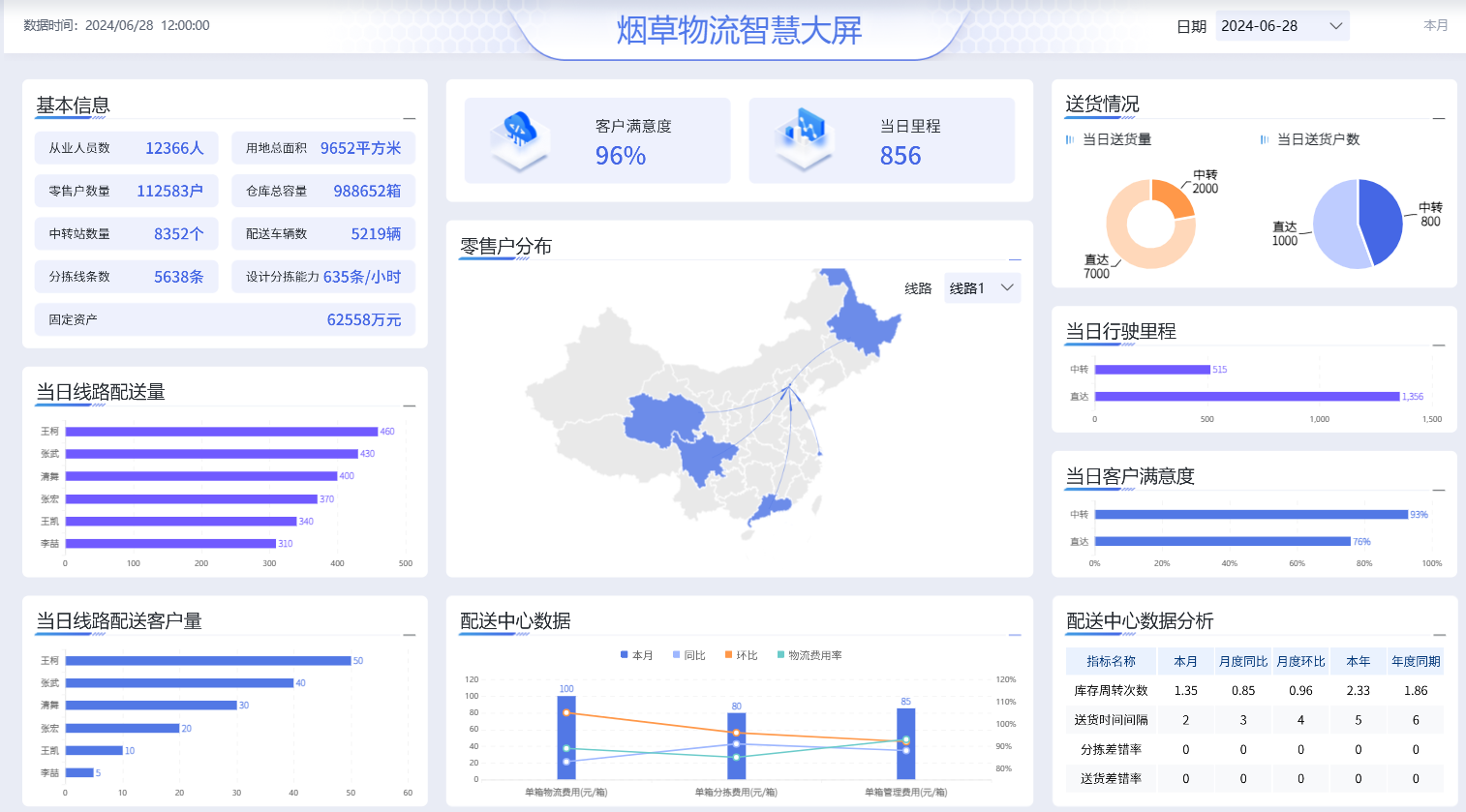Viewport: 1466px width, 812px height.
Task: Click the 送货差错率 table row label
Action: point(1111,778)
